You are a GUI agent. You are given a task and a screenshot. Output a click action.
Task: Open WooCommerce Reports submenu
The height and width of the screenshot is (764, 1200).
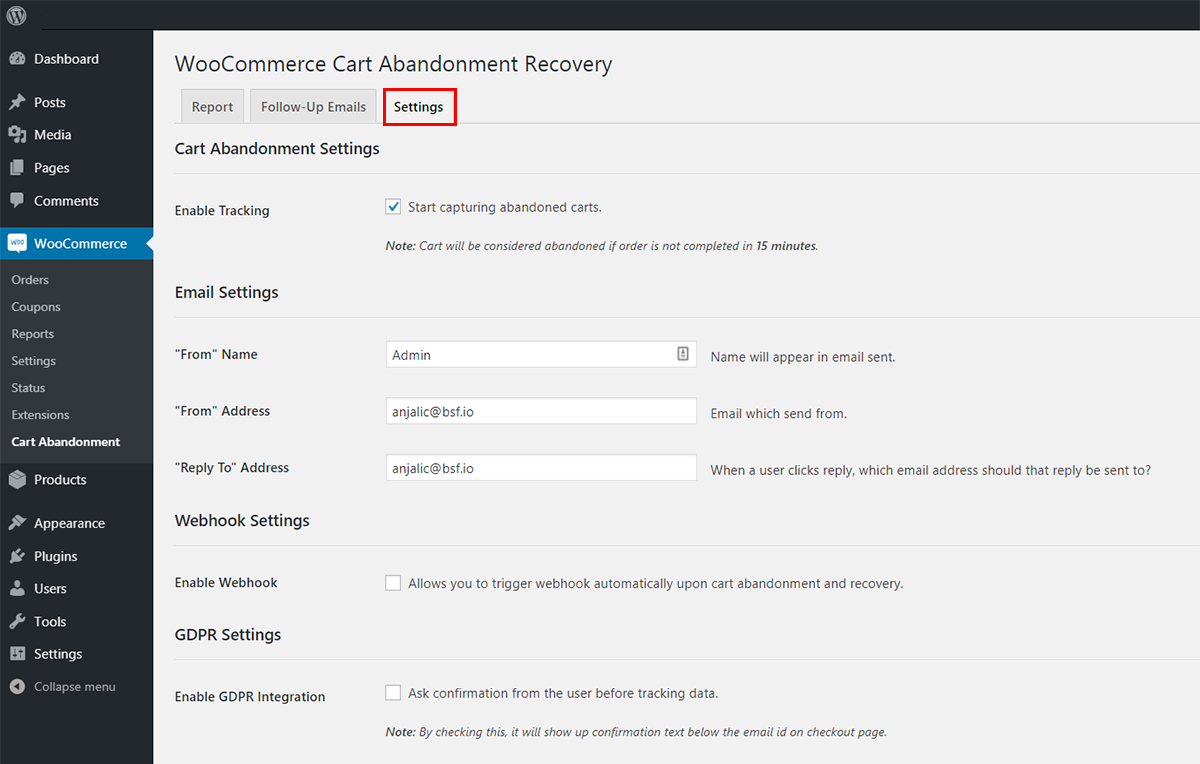(33, 334)
